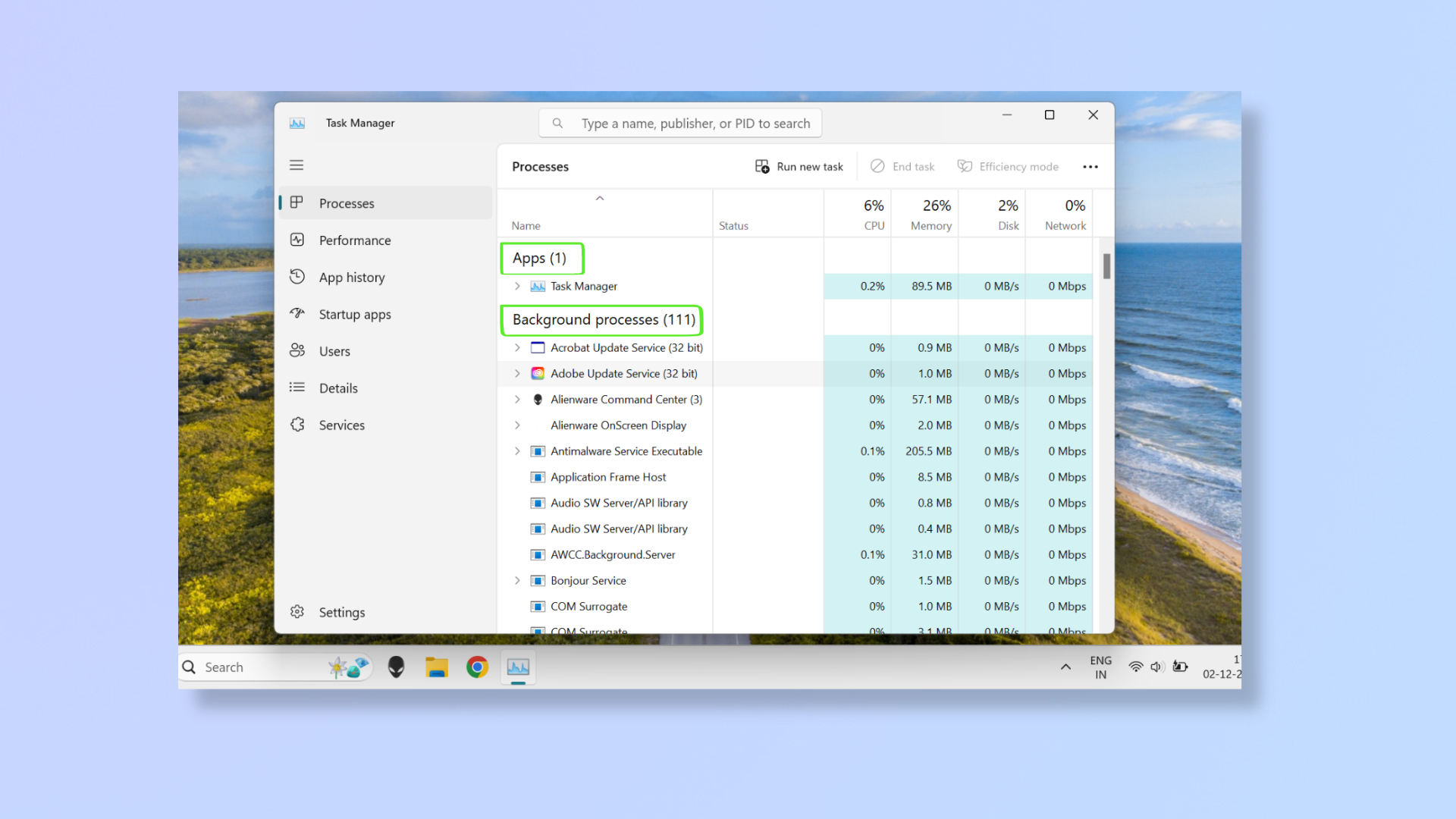Expand Alienware Command Center process group
Image resolution: width=1456 pixels, height=819 pixels.
pos(517,399)
